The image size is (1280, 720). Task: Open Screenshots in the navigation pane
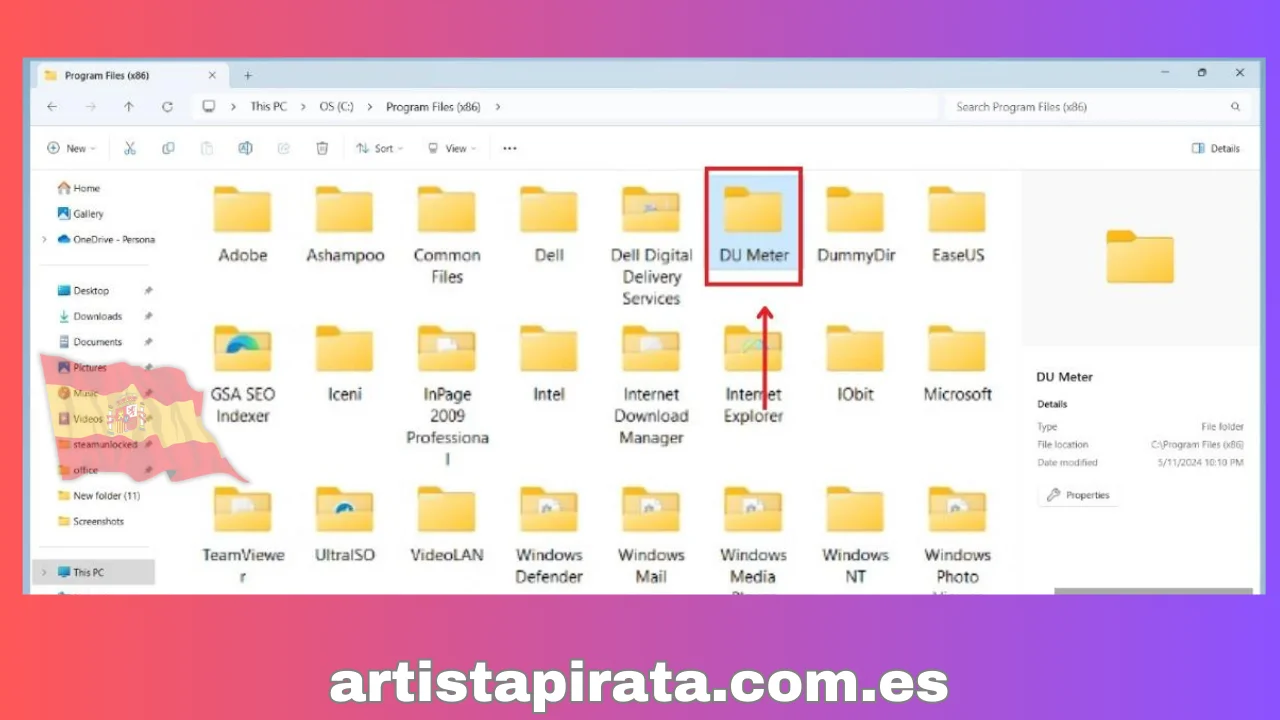(91, 521)
